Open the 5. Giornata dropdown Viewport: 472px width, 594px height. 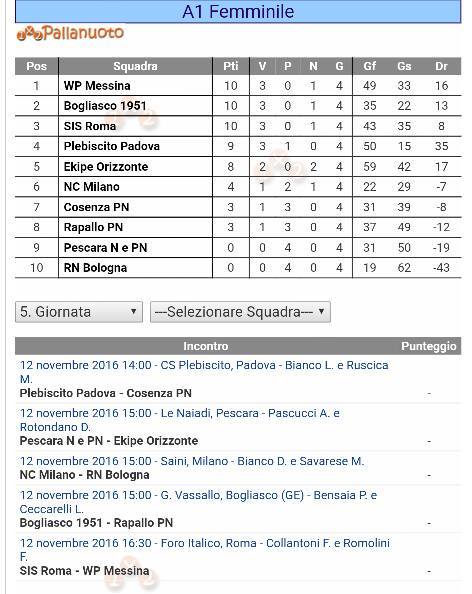point(79,312)
